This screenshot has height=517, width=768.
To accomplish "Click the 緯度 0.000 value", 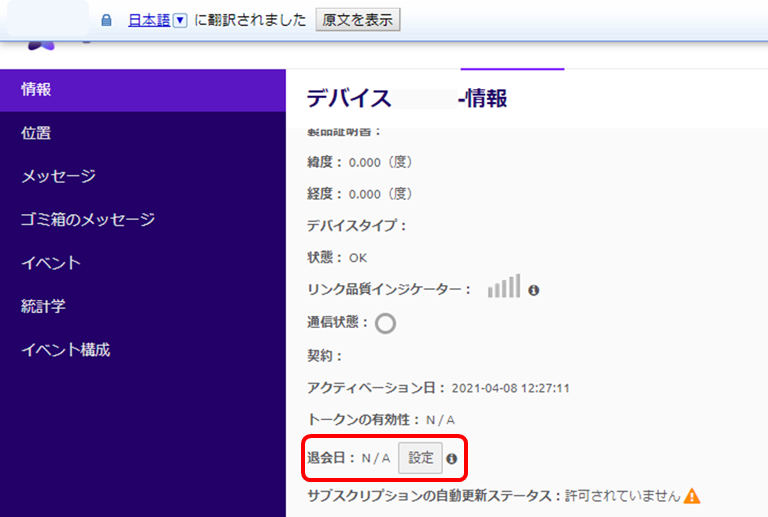I will click(380, 162).
